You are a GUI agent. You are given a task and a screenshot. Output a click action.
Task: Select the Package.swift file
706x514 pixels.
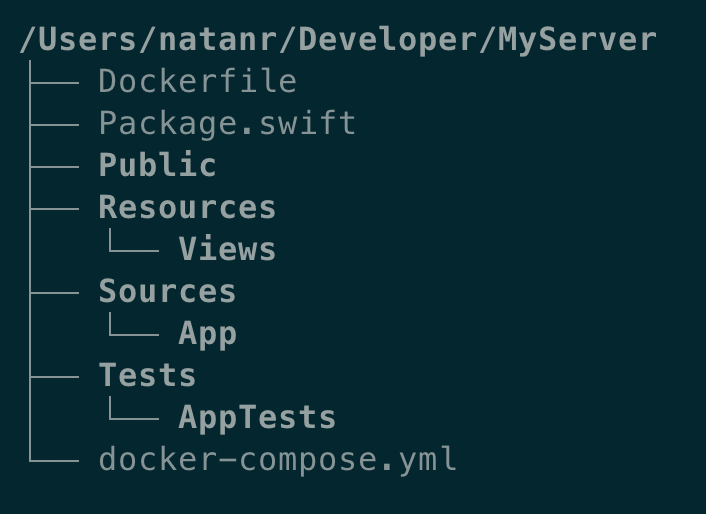click(x=227, y=123)
